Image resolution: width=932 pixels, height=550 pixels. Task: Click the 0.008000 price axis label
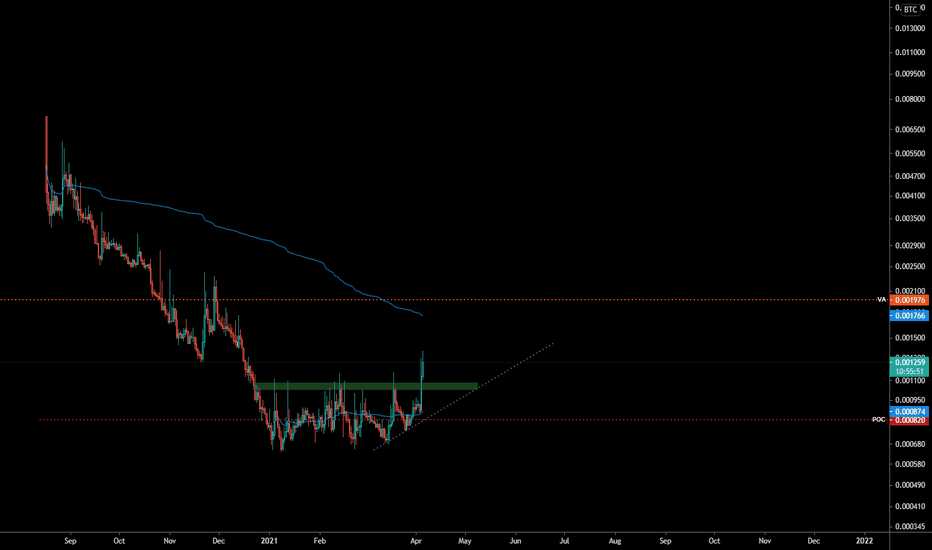point(910,99)
